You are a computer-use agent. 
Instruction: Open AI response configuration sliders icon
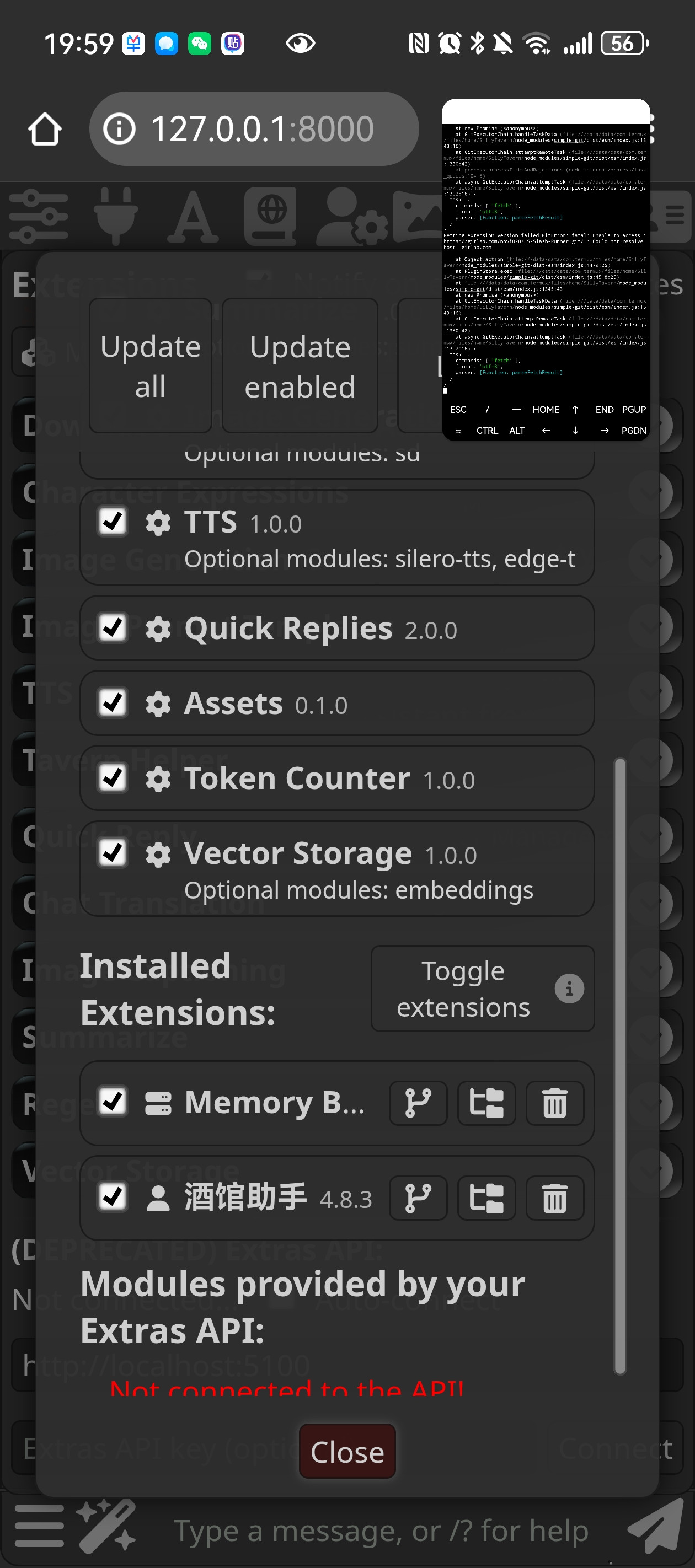(x=39, y=216)
